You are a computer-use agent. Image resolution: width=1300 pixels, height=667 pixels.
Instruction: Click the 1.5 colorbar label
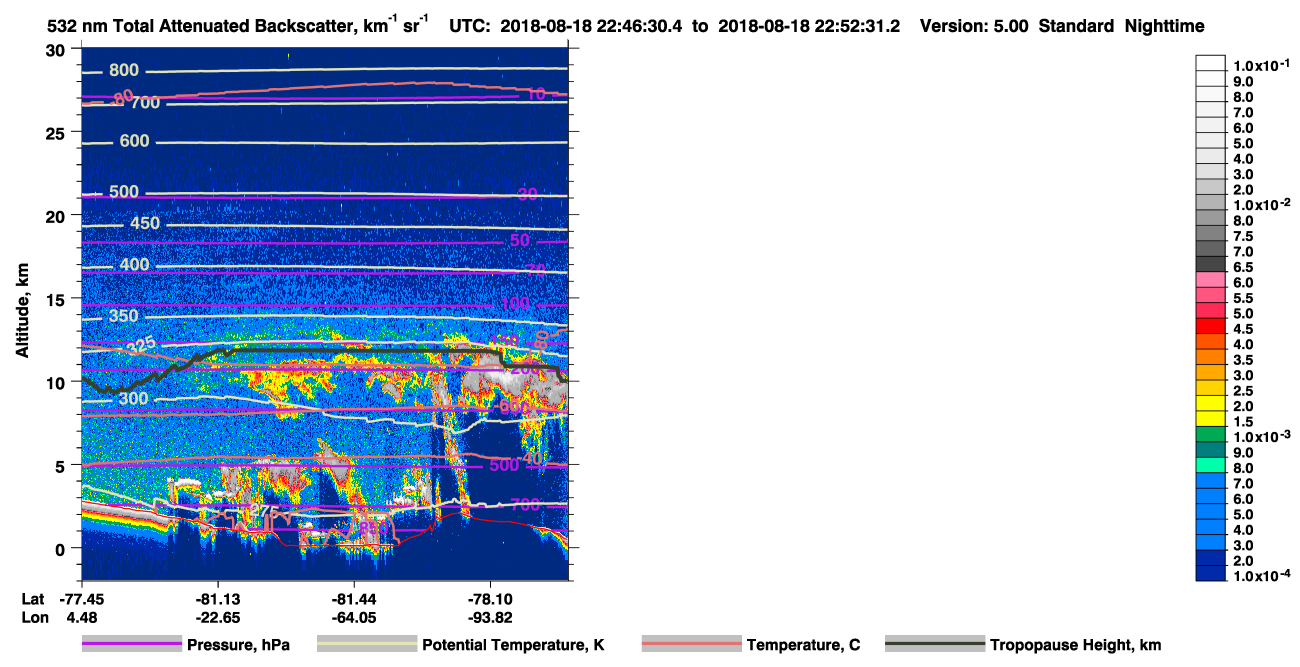click(x=1244, y=422)
